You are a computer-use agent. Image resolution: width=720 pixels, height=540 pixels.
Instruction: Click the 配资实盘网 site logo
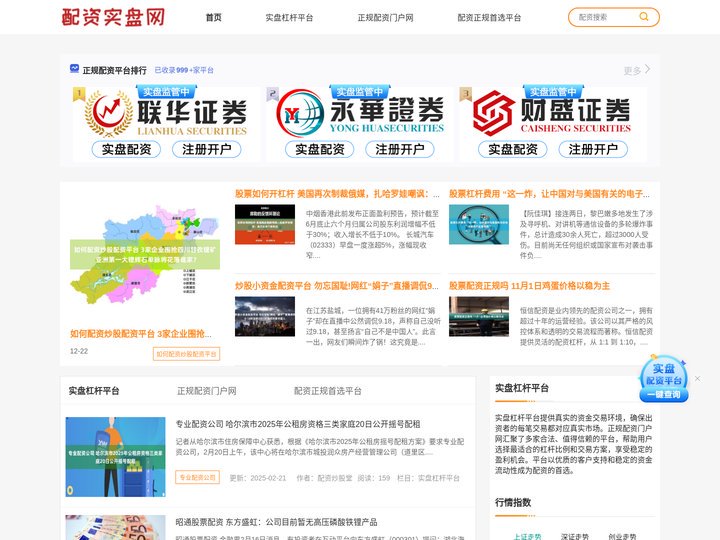click(113, 17)
